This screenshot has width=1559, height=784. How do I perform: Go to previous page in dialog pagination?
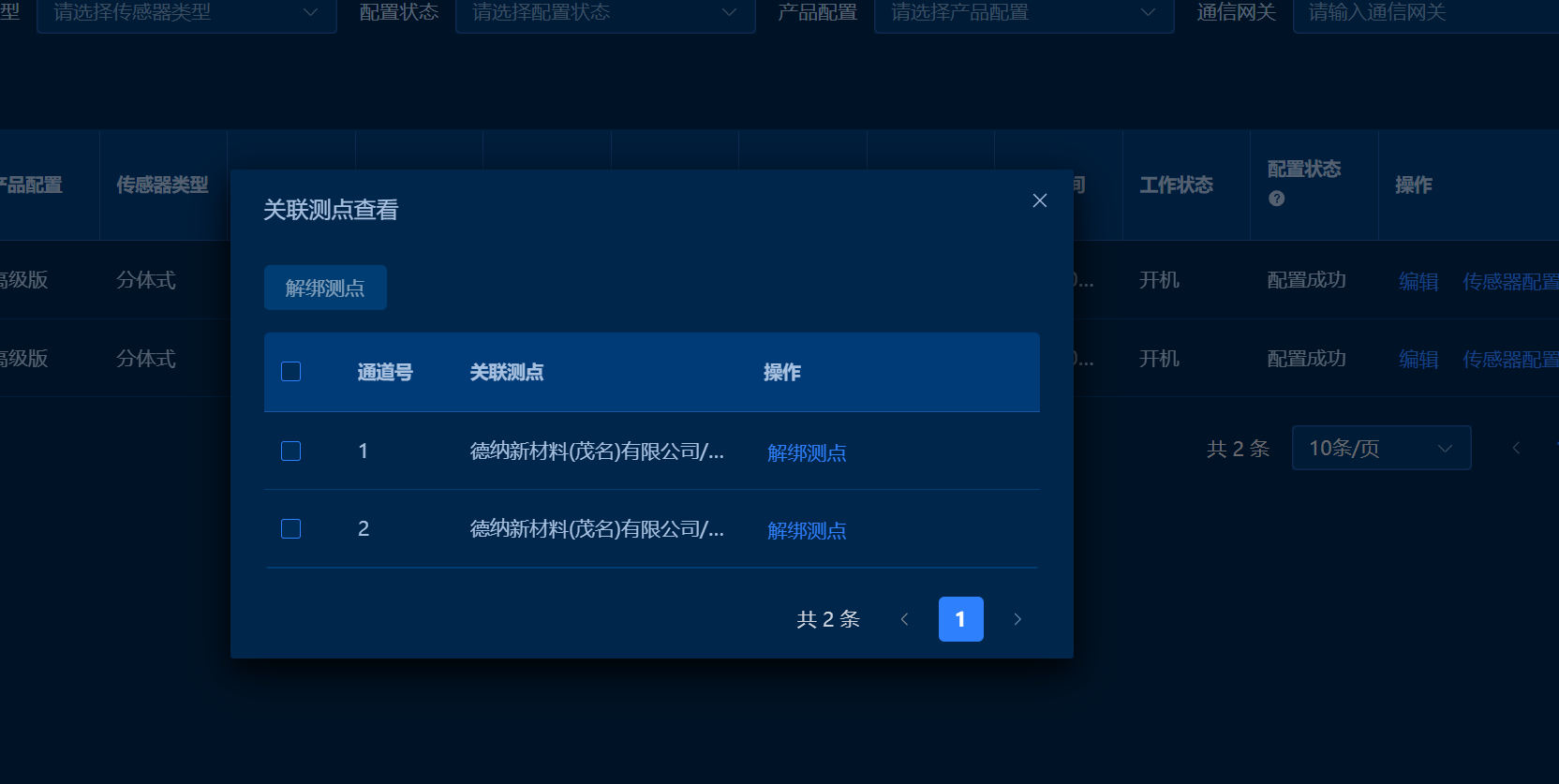click(x=904, y=619)
